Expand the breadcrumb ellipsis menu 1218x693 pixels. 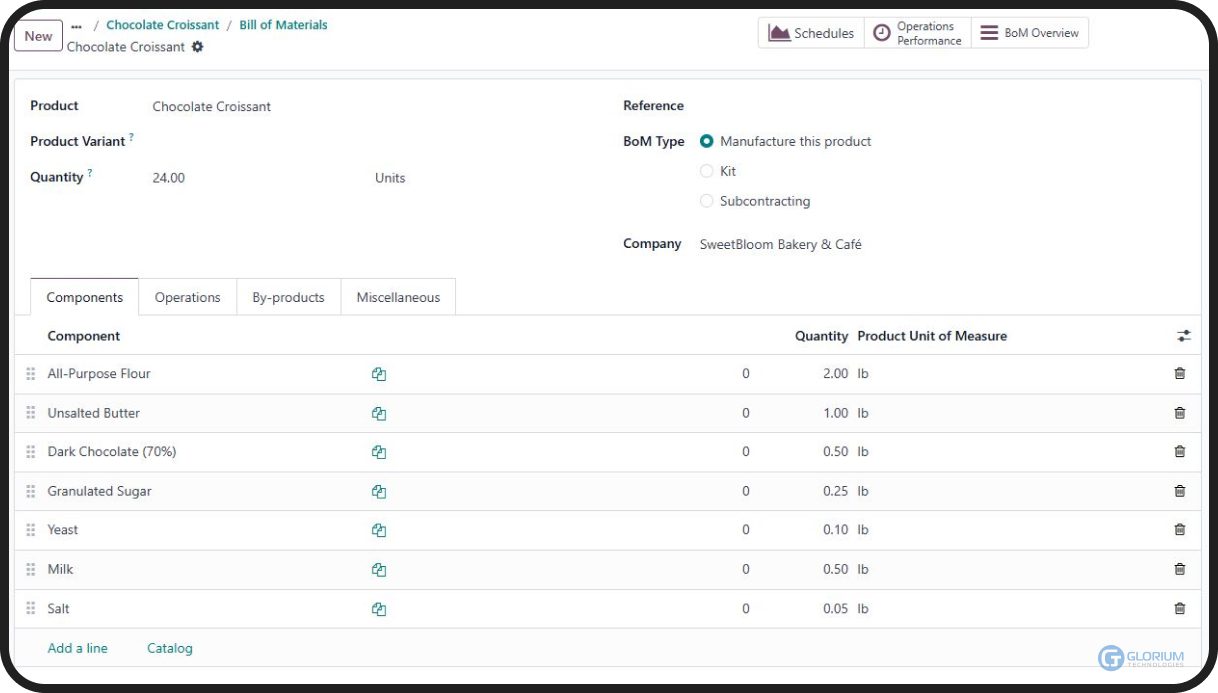coord(76,26)
